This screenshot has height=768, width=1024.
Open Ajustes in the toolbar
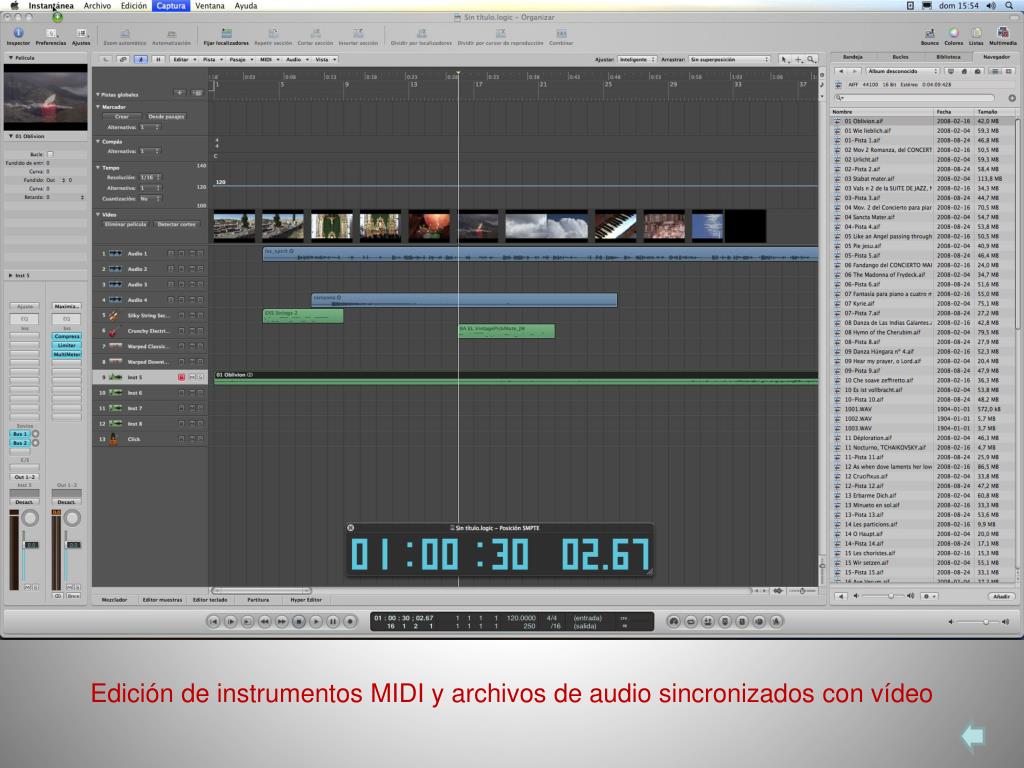coord(81,35)
